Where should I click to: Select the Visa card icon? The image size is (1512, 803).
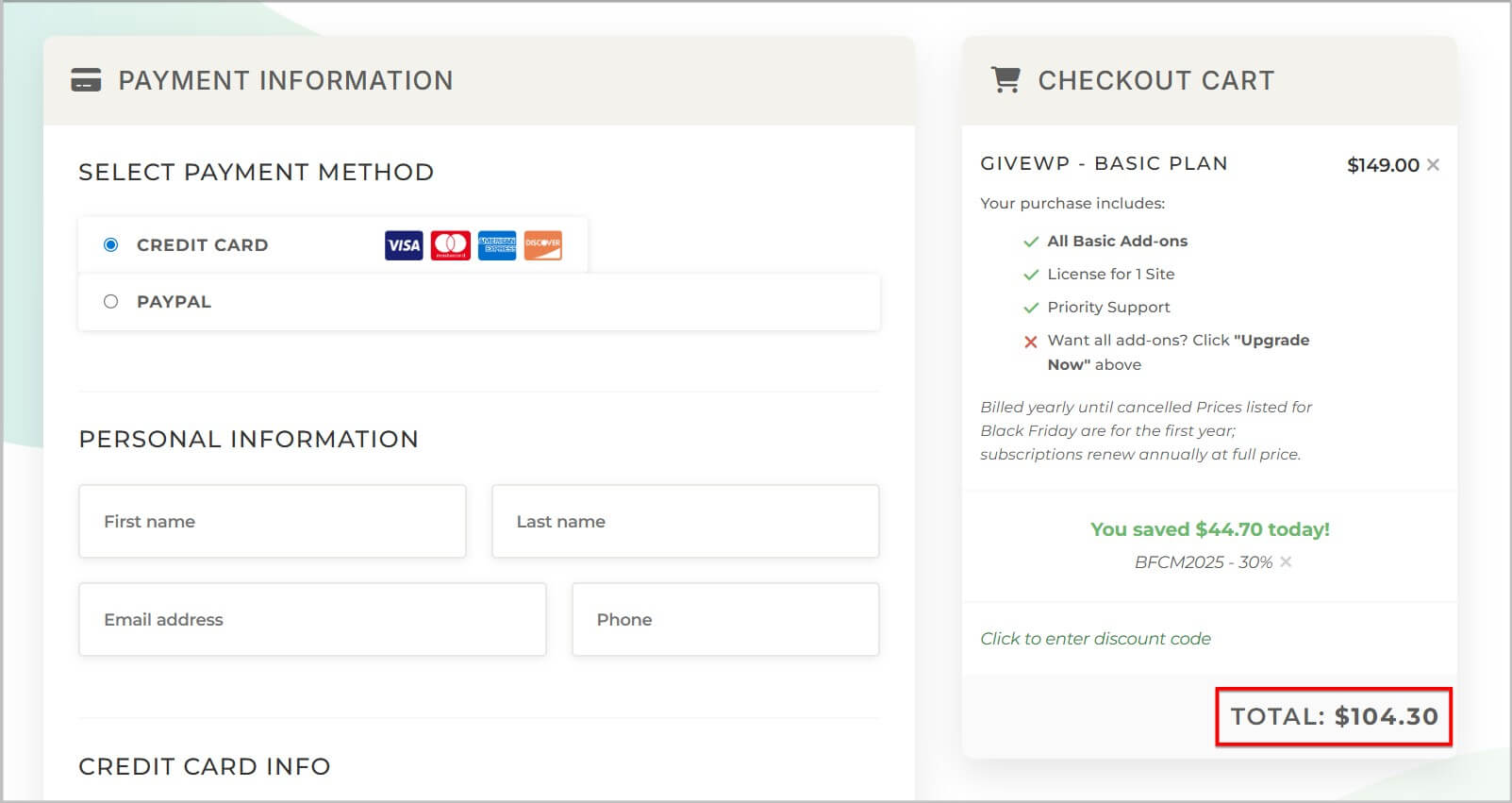pos(403,245)
